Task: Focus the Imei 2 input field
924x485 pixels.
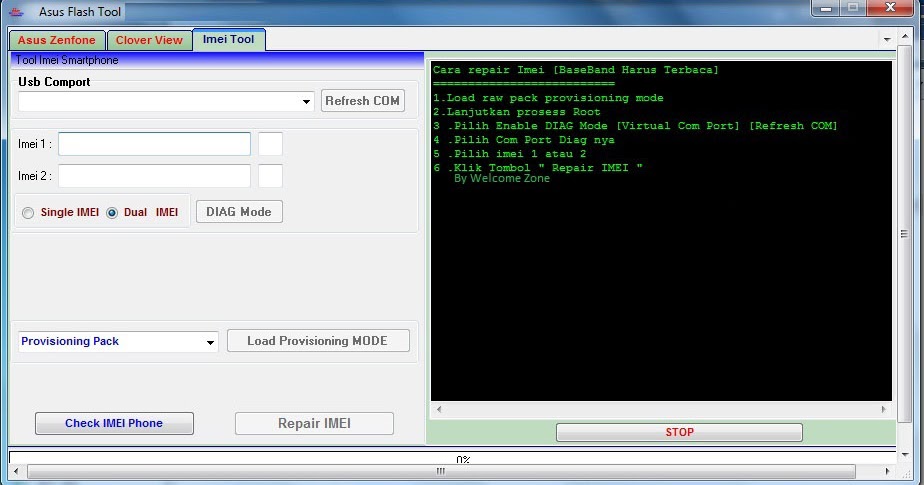Action: [x=154, y=176]
